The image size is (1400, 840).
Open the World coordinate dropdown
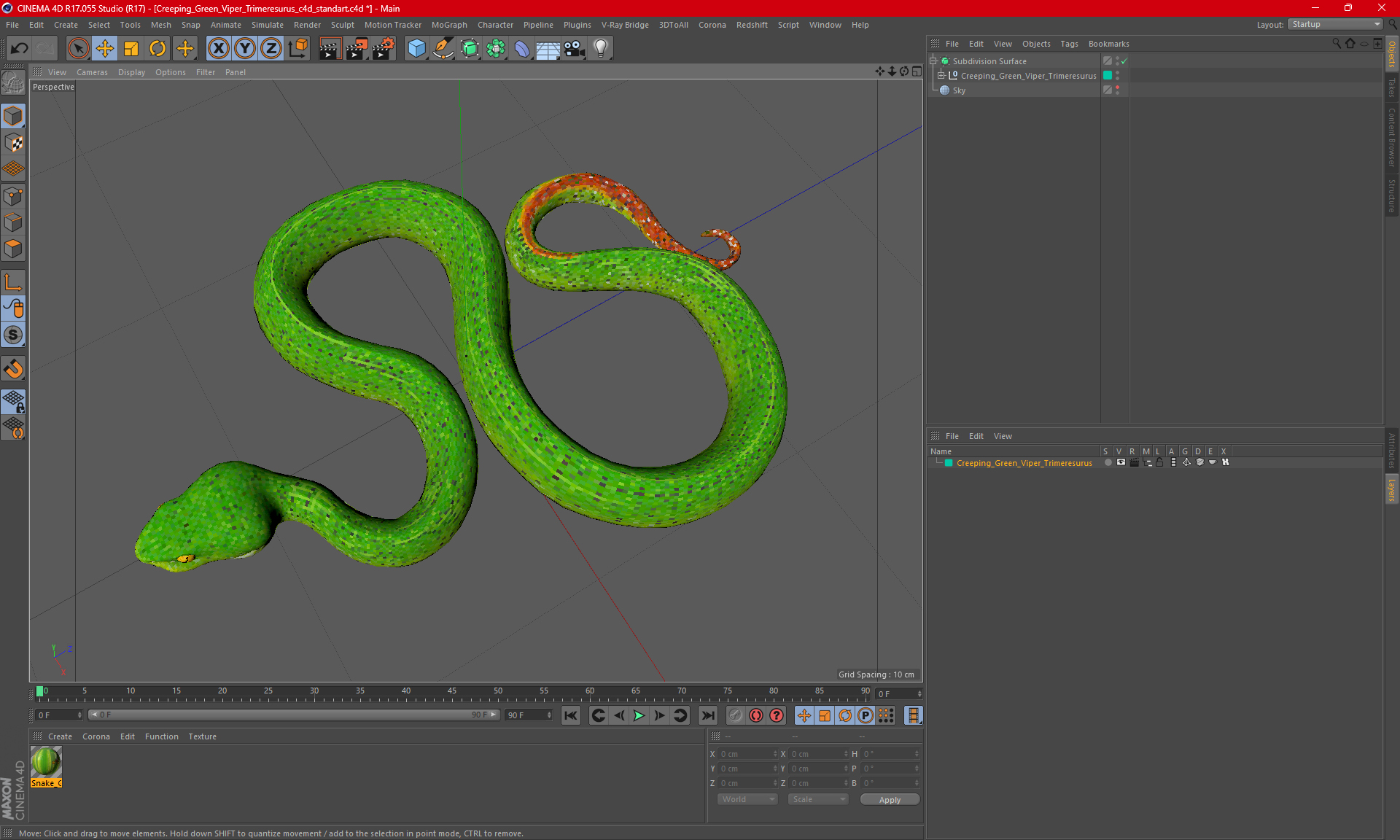click(747, 799)
